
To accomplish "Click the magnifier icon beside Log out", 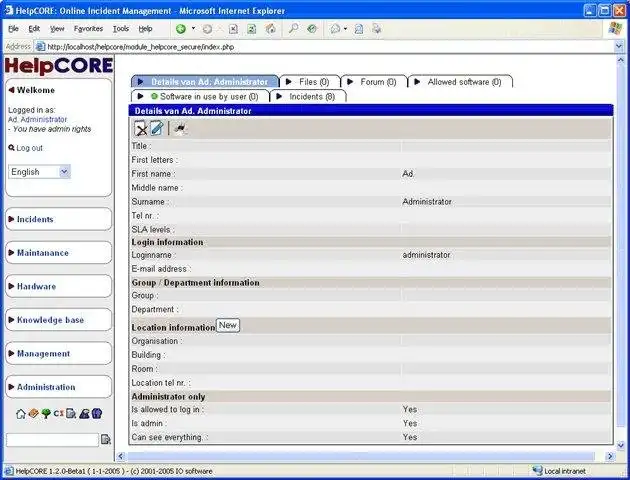I will tap(11, 148).
